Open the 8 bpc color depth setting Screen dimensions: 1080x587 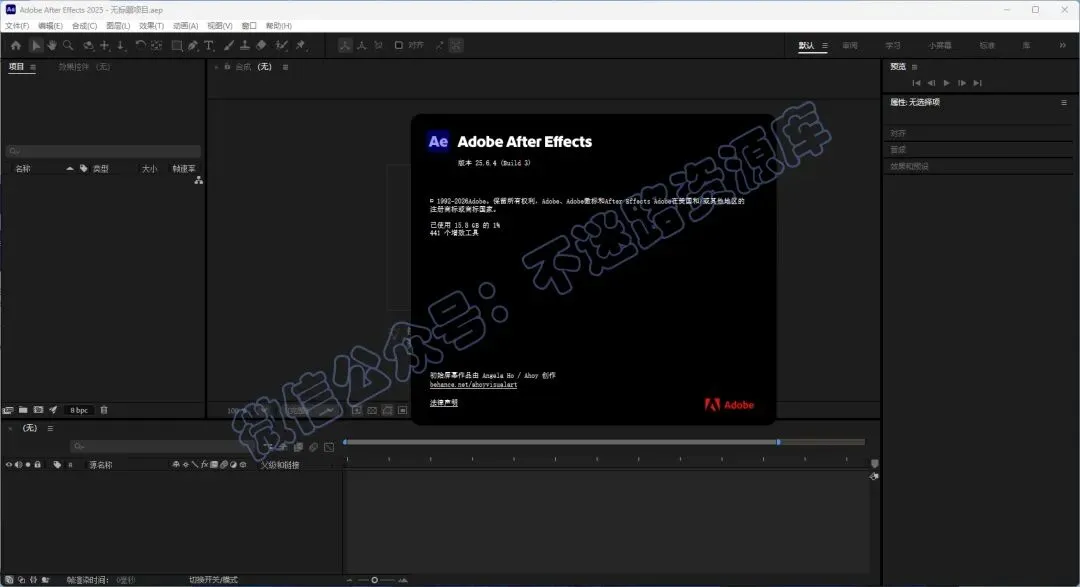pos(79,410)
